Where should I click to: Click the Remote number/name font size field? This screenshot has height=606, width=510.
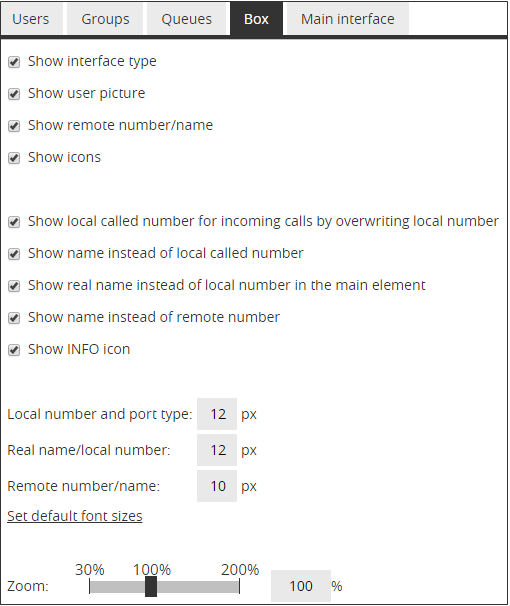pos(217,486)
